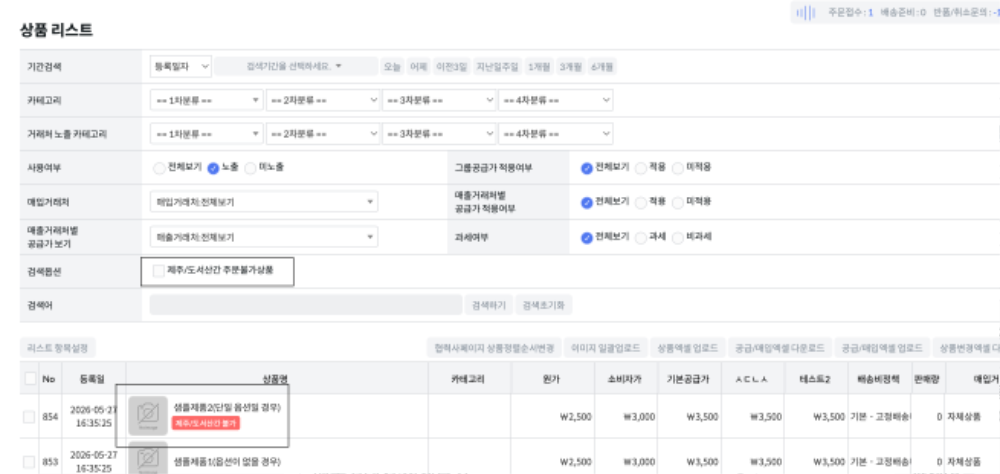Click 배송준비:0 status counter

[903, 12]
